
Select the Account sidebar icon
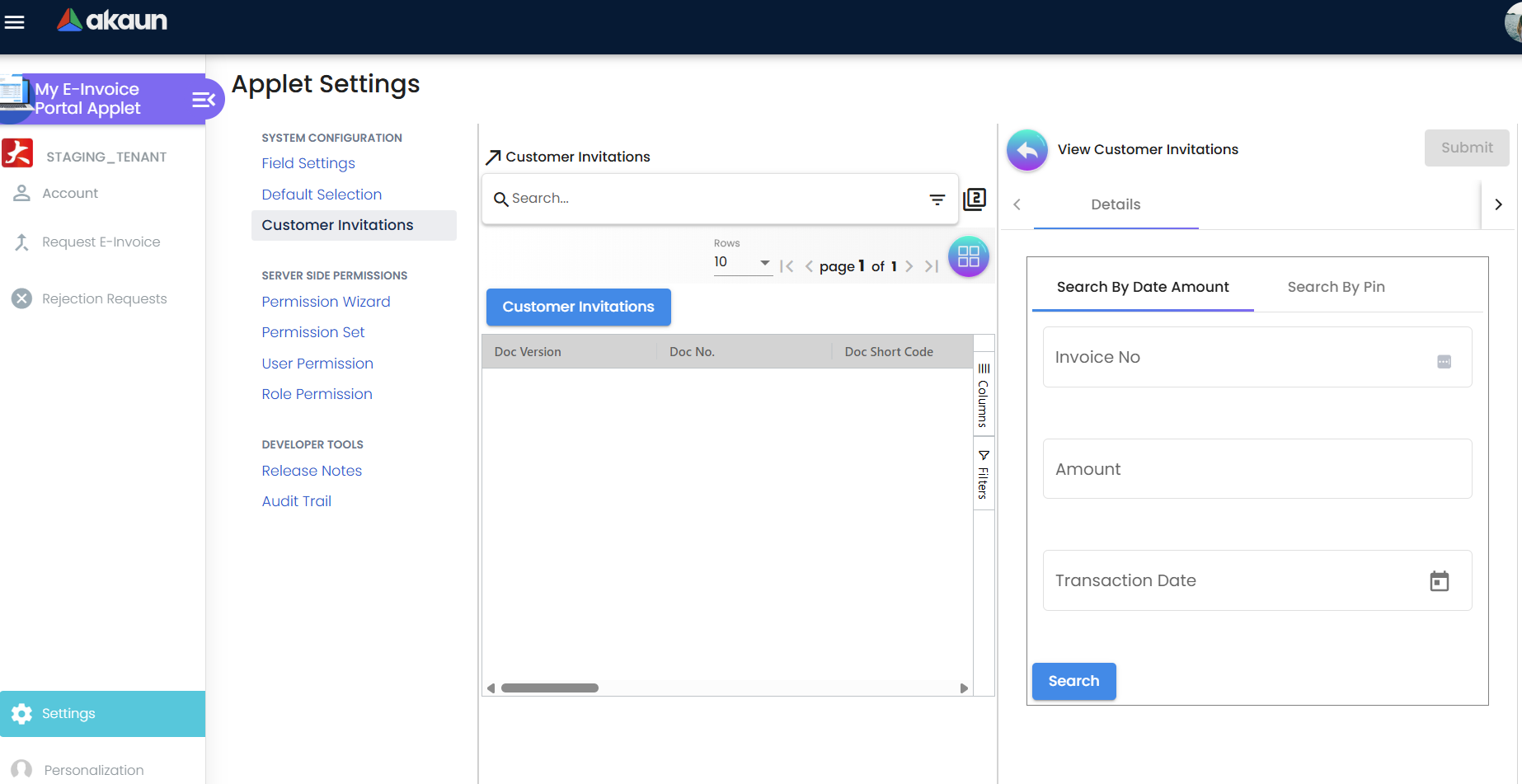coord(21,193)
